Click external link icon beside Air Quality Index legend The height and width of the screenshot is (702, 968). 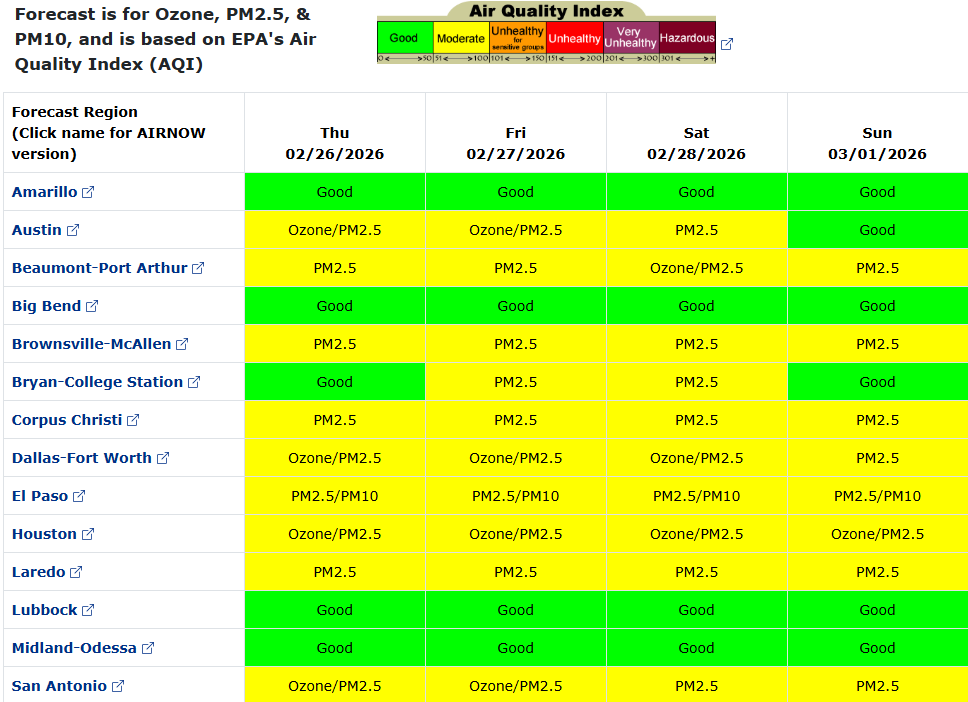(727, 44)
